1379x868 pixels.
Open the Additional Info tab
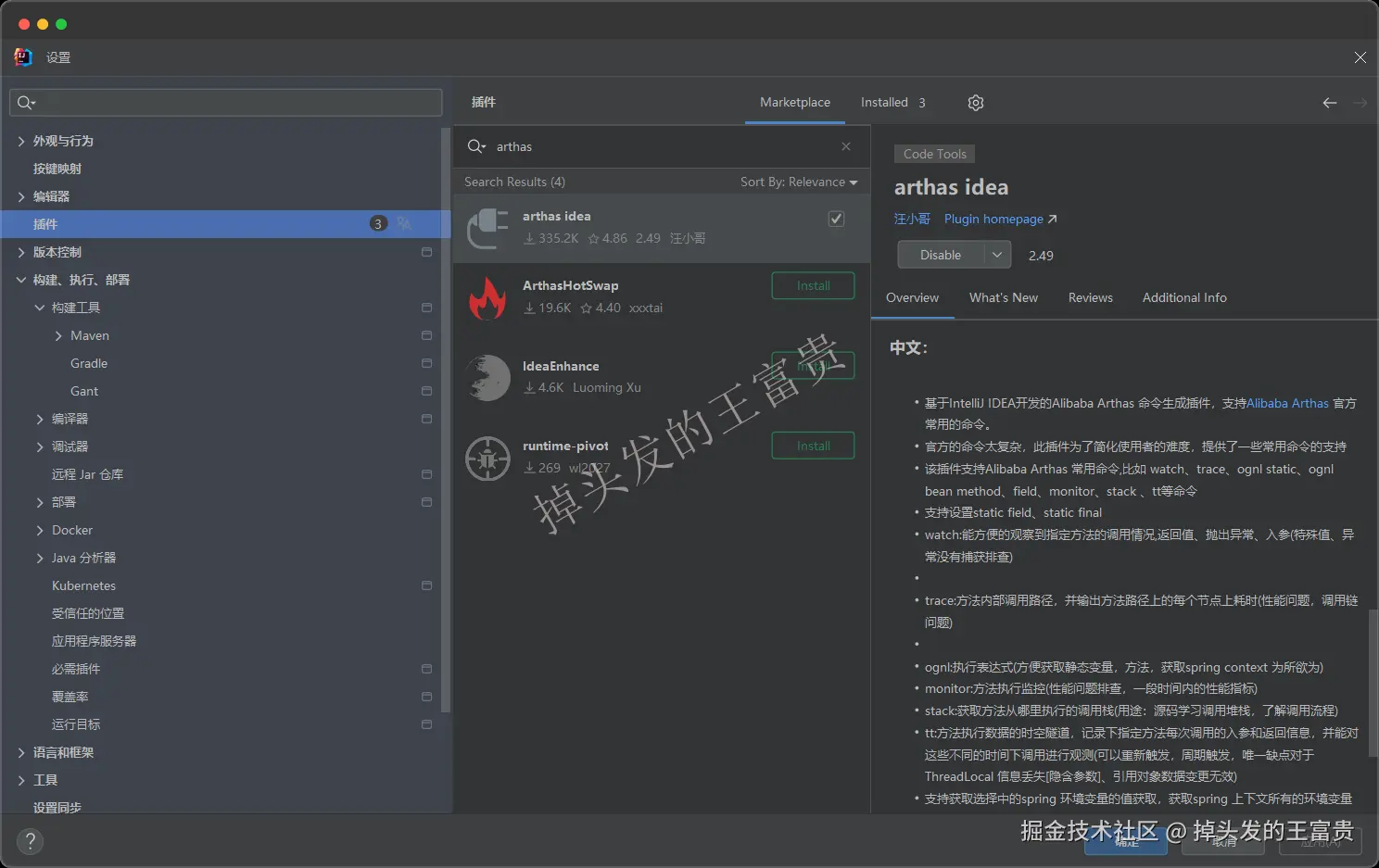tap(1184, 297)
